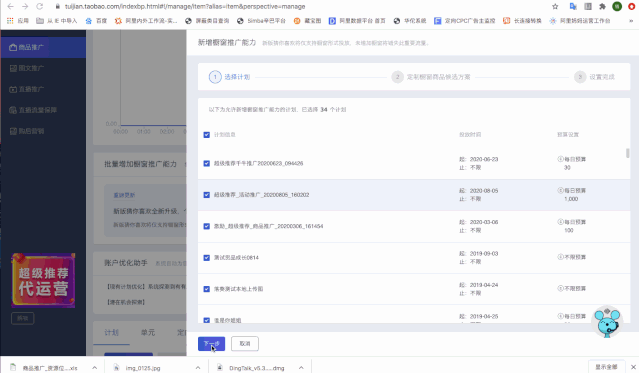
Task: Click the plan list vertical scrollbar thumb
Action: (x=628, y=153)
